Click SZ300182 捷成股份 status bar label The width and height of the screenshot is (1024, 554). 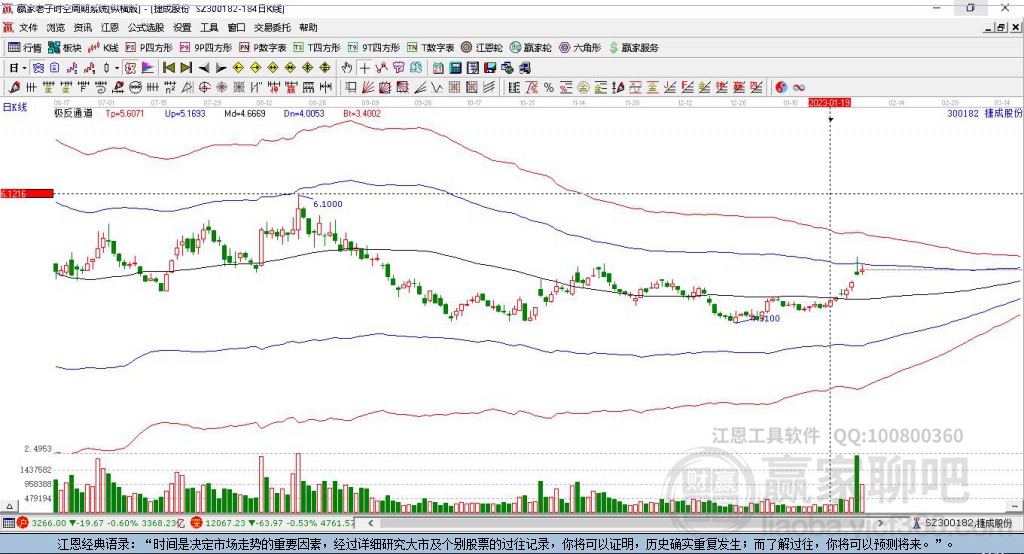tap(966, 523)
